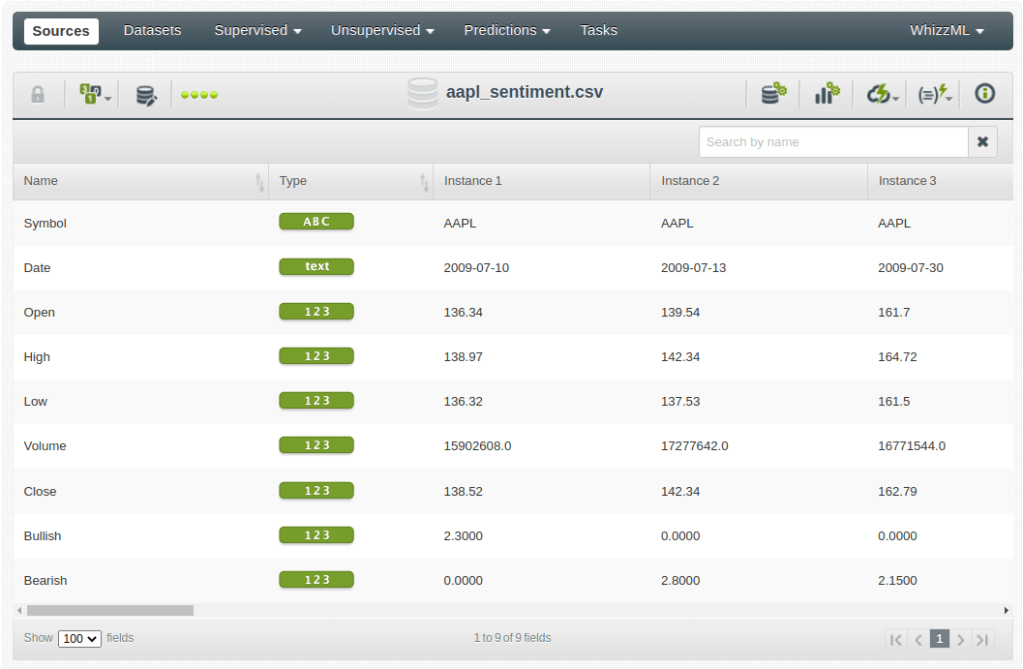The width and height of the screenshot is (1023, 669).
Task: Clear the search field with the X button
Action: (x=983, y=142)
